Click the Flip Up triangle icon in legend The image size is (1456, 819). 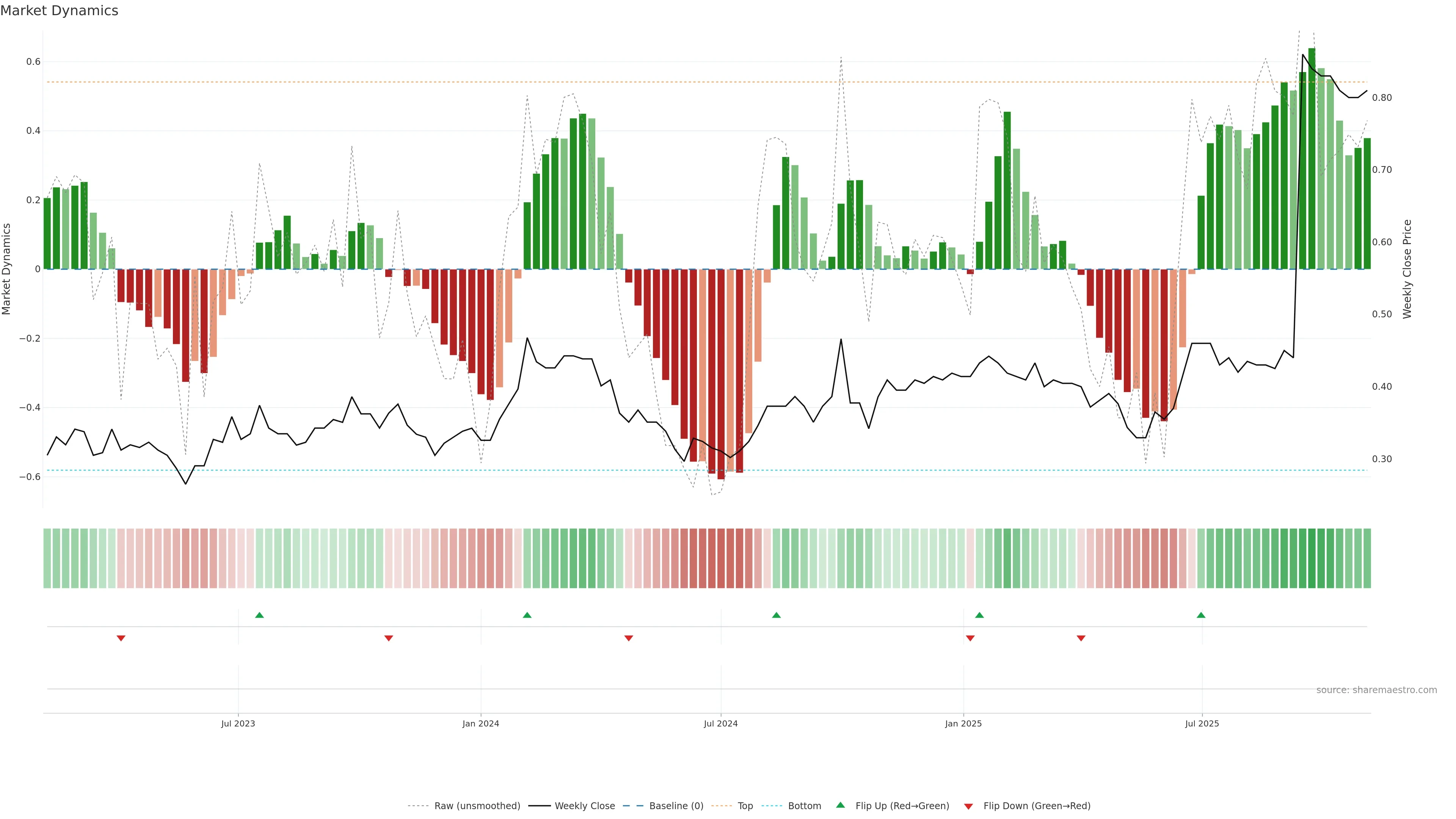(x=841, y=805)
